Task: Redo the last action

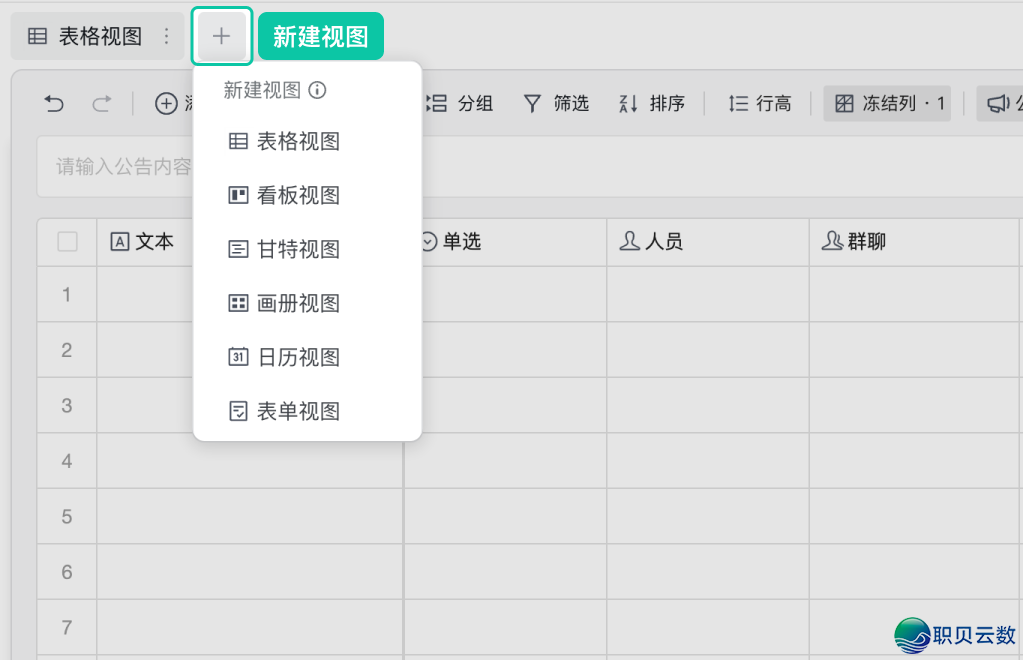Action: (x=102, y=104)
